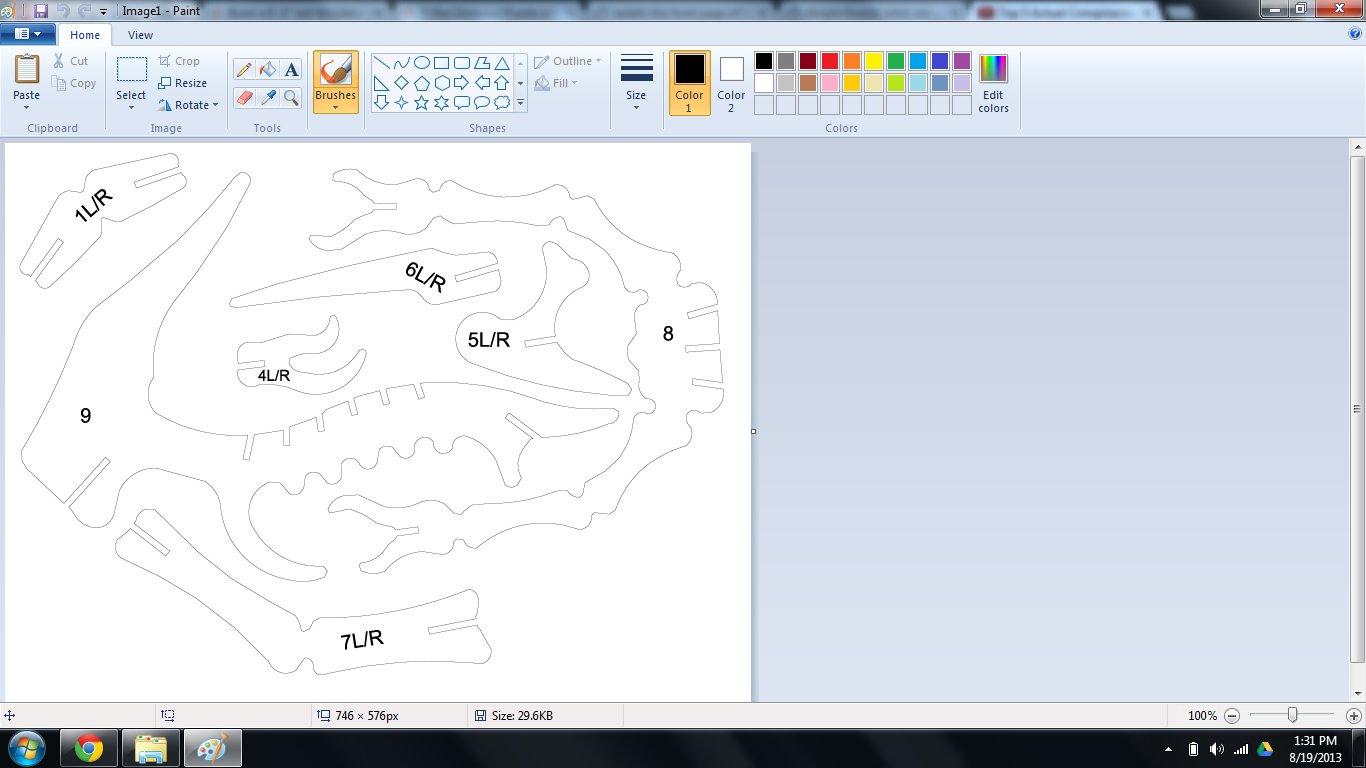Choose the straight Line shape
The height and width of the screenshot is (768, 1366).
pyautogui.click(x=381, y=62)
